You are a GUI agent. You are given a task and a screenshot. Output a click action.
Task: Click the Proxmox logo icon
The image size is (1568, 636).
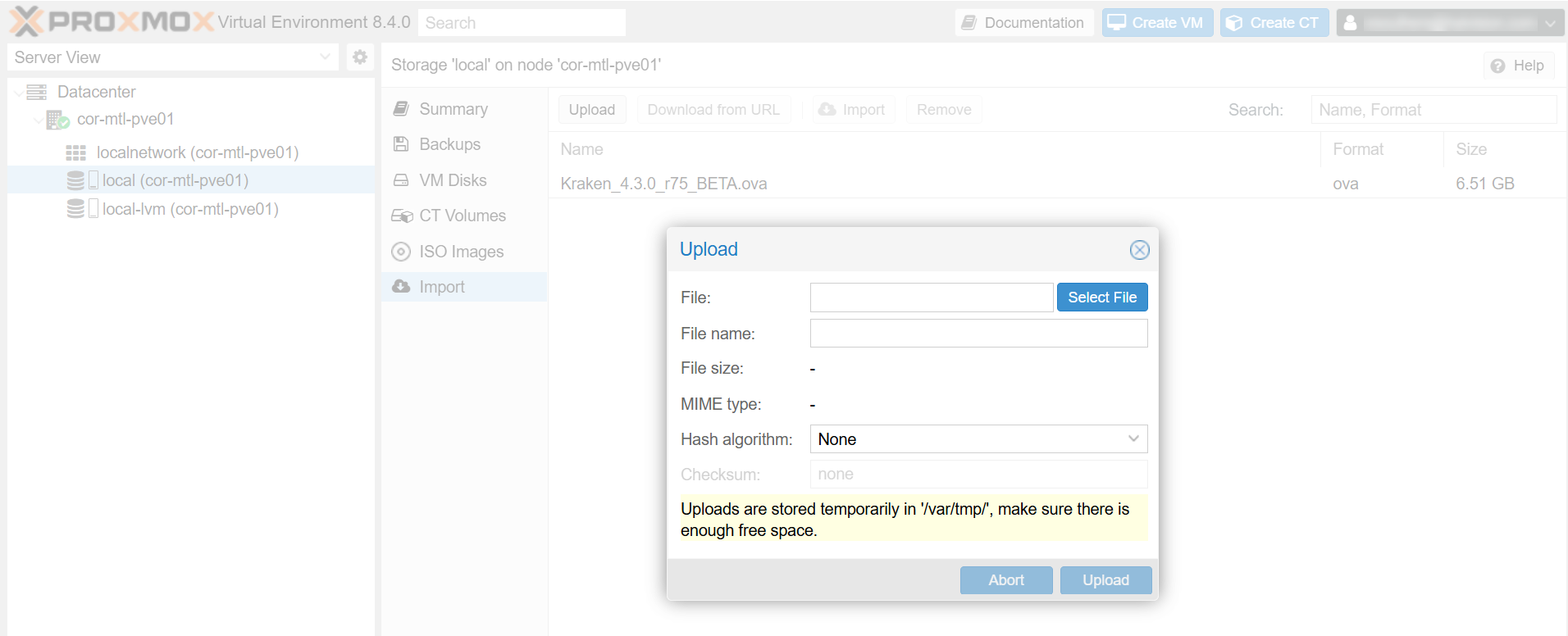(x=26, y=22)
